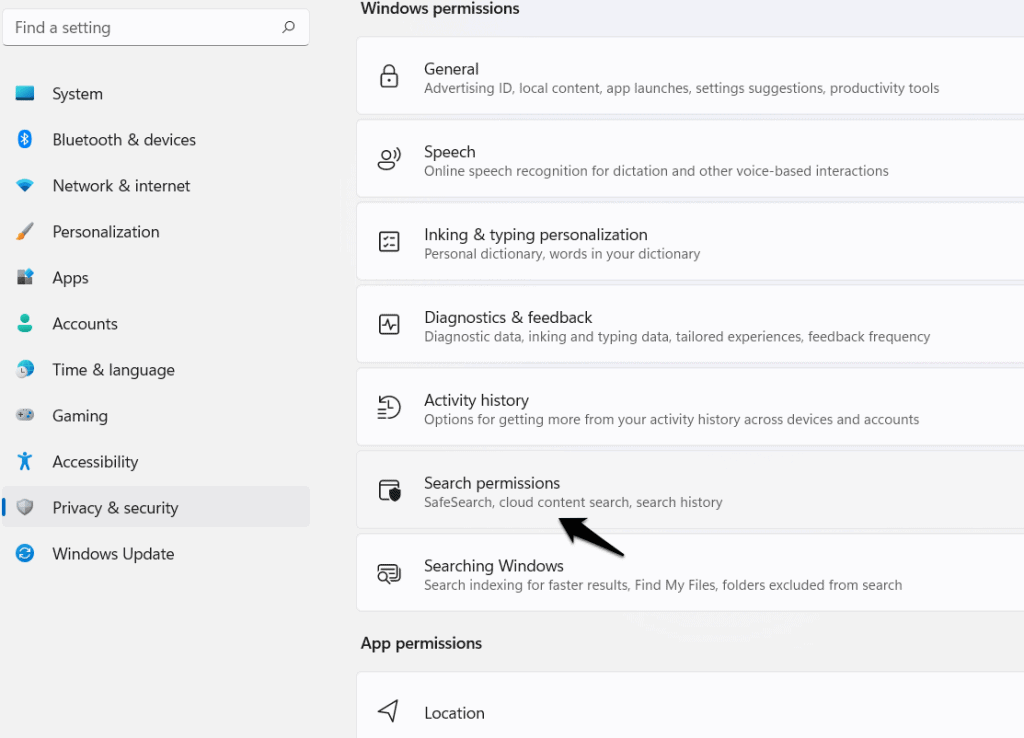Click the Activity history clock icon

pos(389,407)
